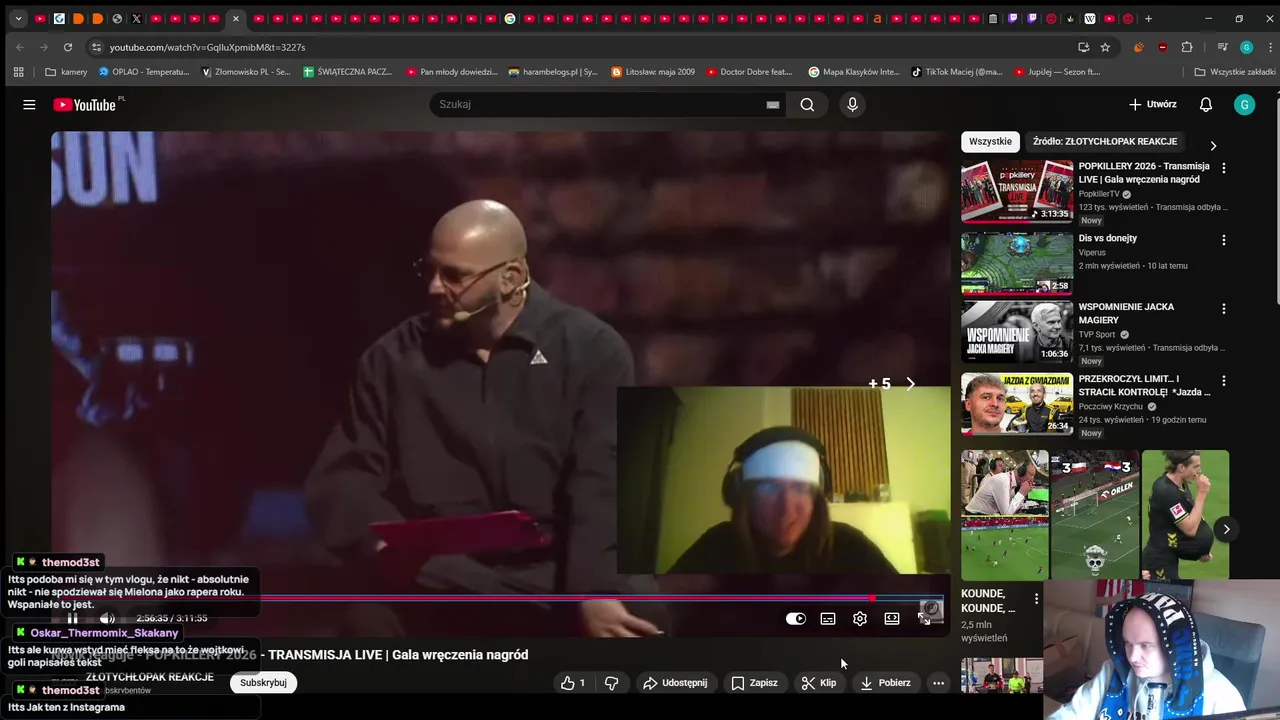Viewport: 1280px width, 720px height.
Task: Open the on-screen keyboard icon in search
Action: (773, 104)
